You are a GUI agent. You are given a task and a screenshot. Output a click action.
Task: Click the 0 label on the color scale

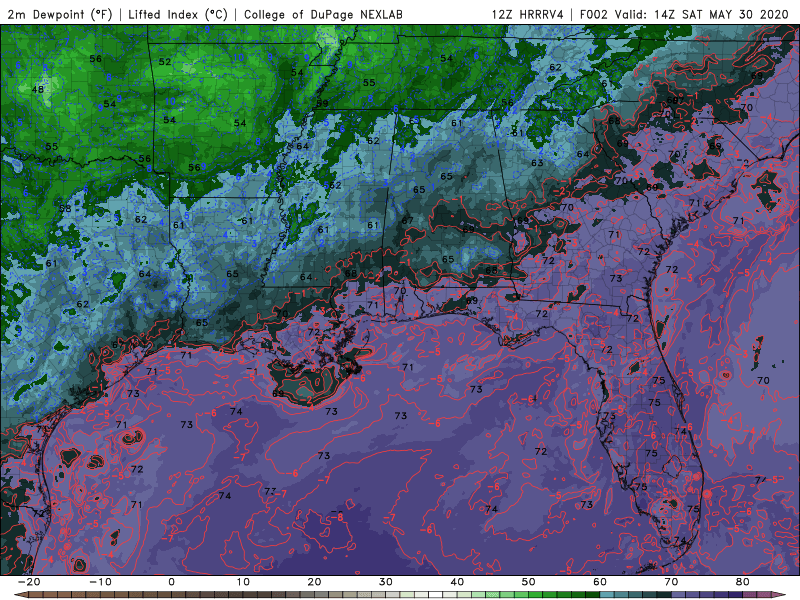coord(171,582)
